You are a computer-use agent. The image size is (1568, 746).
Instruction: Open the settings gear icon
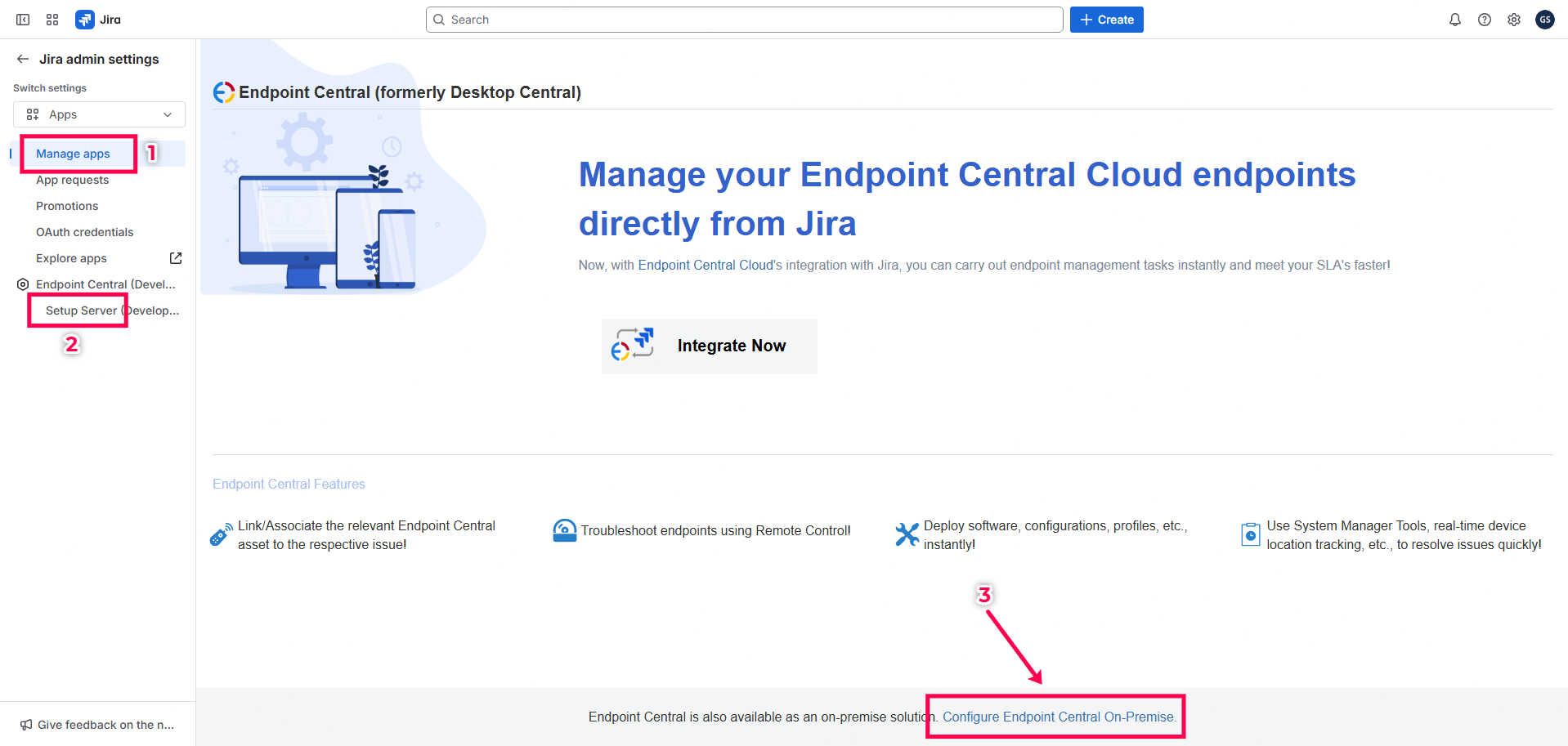pyautogui.click(x=1514, y=20)
